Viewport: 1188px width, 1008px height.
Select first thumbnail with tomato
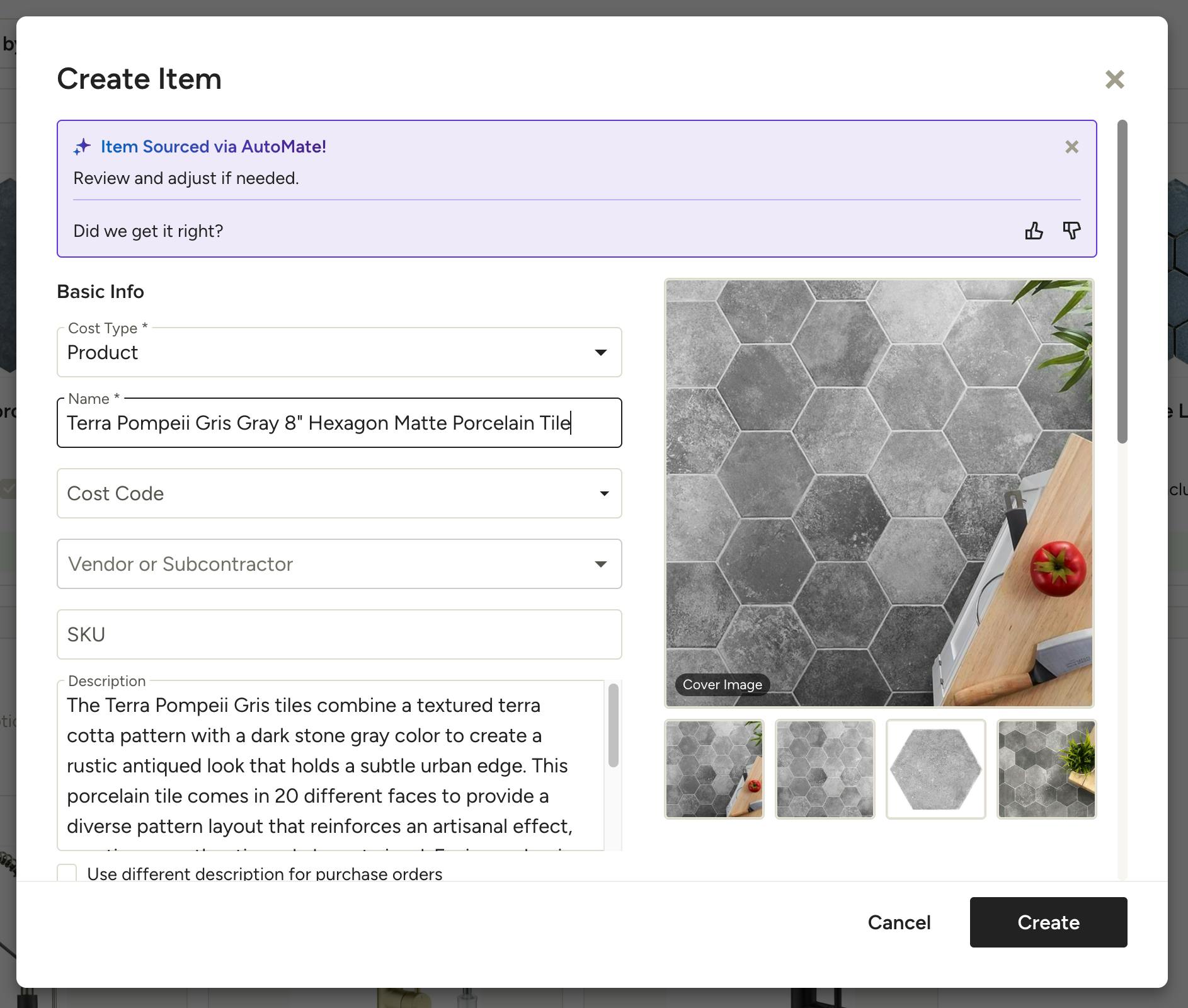click(714, 769)
